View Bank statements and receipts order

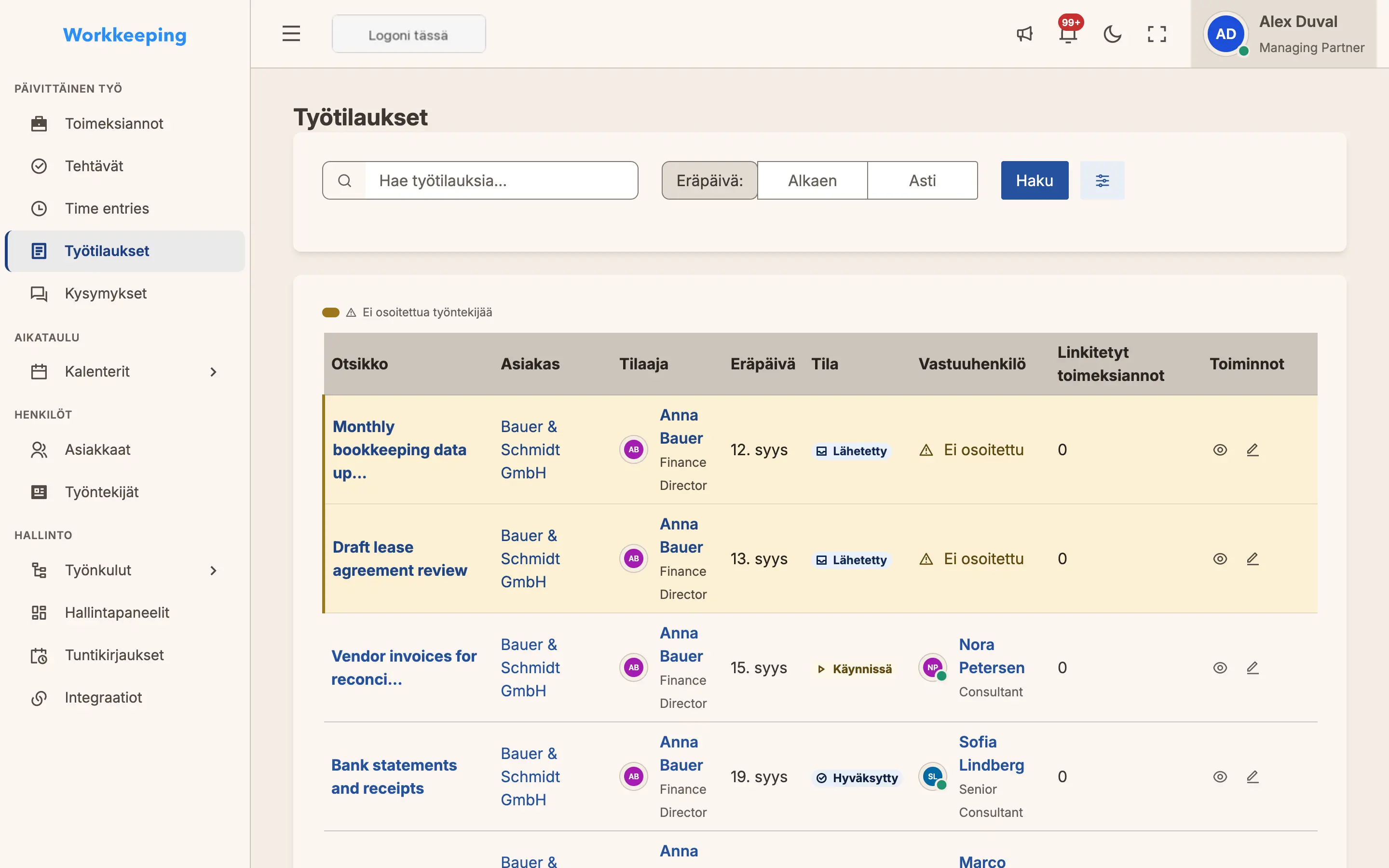point(1220,777)
